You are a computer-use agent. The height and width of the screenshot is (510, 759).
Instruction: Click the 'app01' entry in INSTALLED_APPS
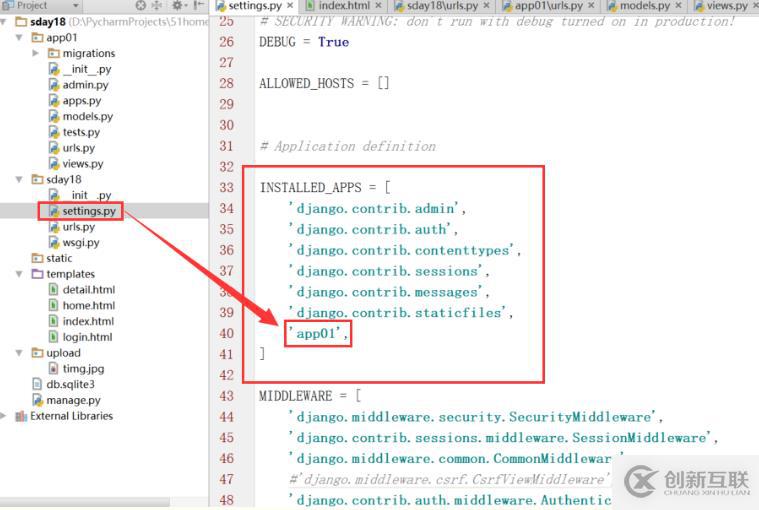pos(318,333)
